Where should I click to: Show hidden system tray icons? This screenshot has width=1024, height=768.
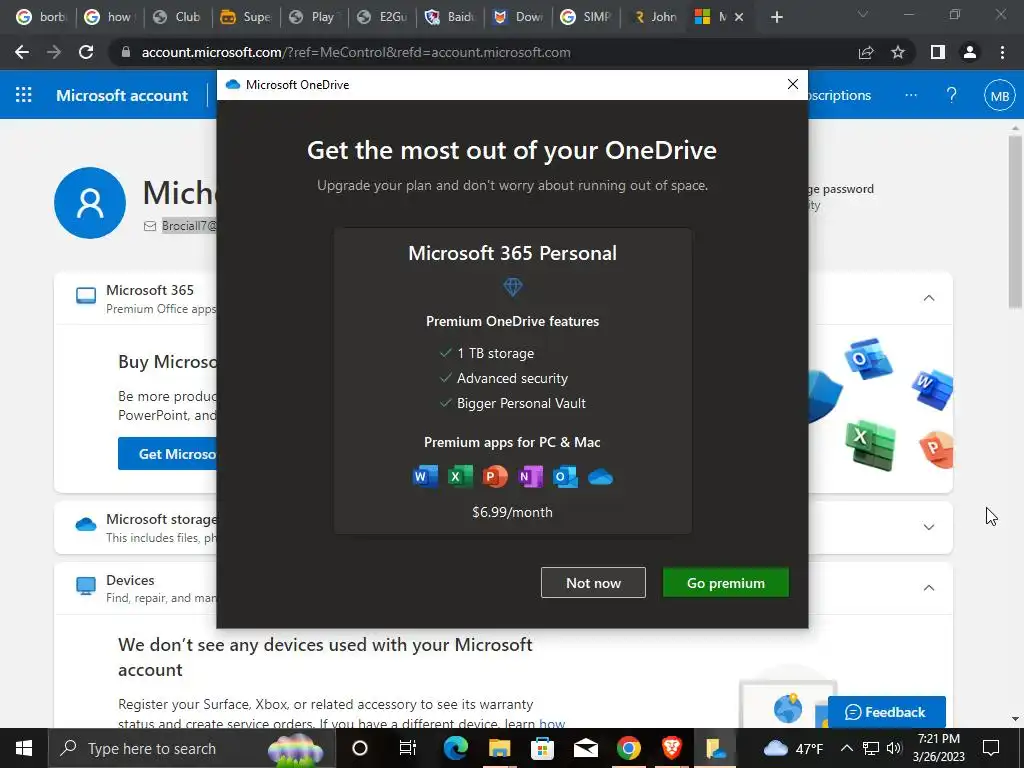point(846,748)
